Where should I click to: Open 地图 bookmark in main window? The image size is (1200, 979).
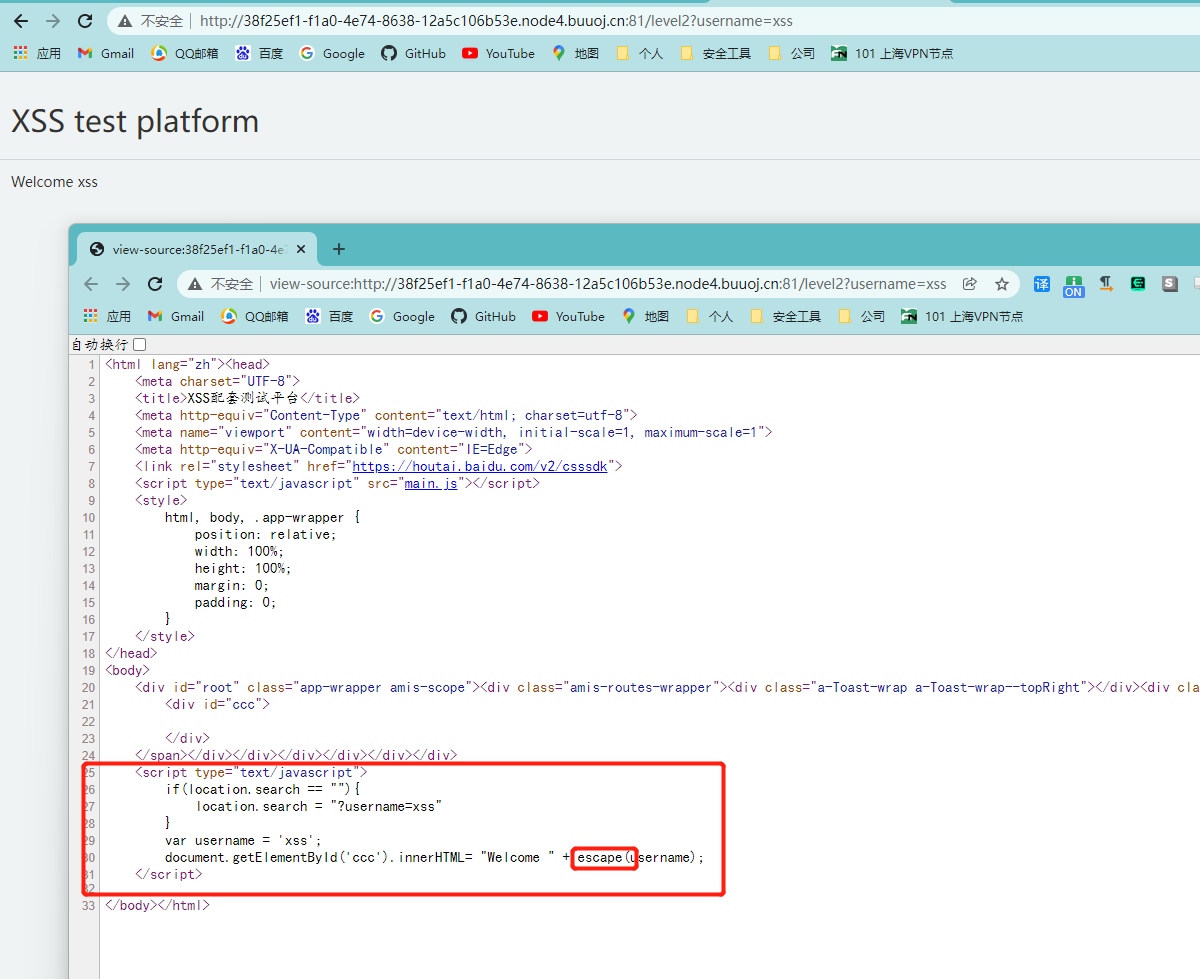tap(576, 53)
